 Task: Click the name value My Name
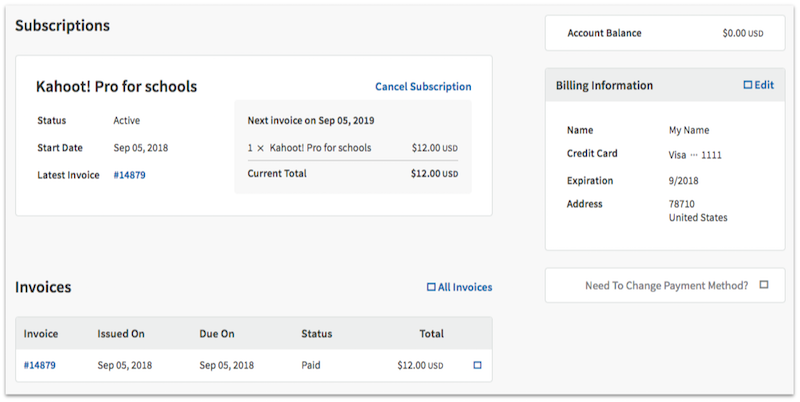click(689, 130)
